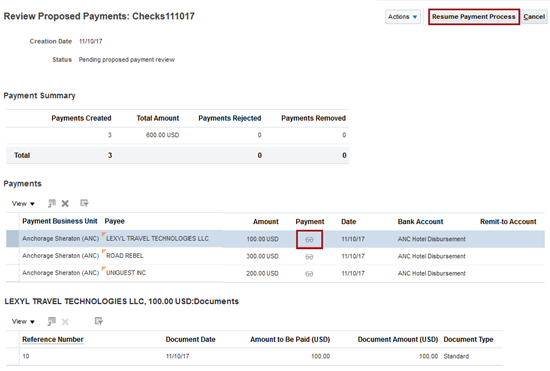Click changed indicator flag on UNIGUEST INC row
Viewport: 550px width, 371px height.
pos(103,268)
